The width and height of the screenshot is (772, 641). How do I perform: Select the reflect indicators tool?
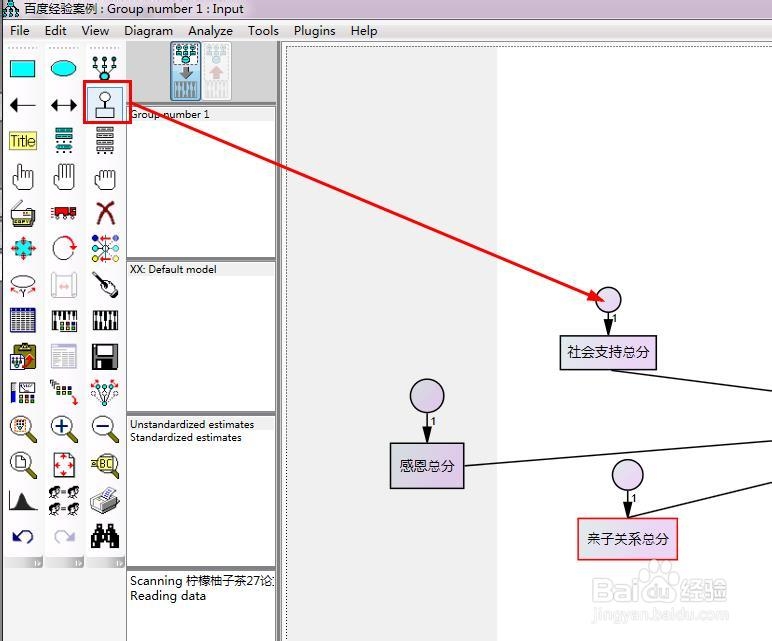tap(105, 248)
